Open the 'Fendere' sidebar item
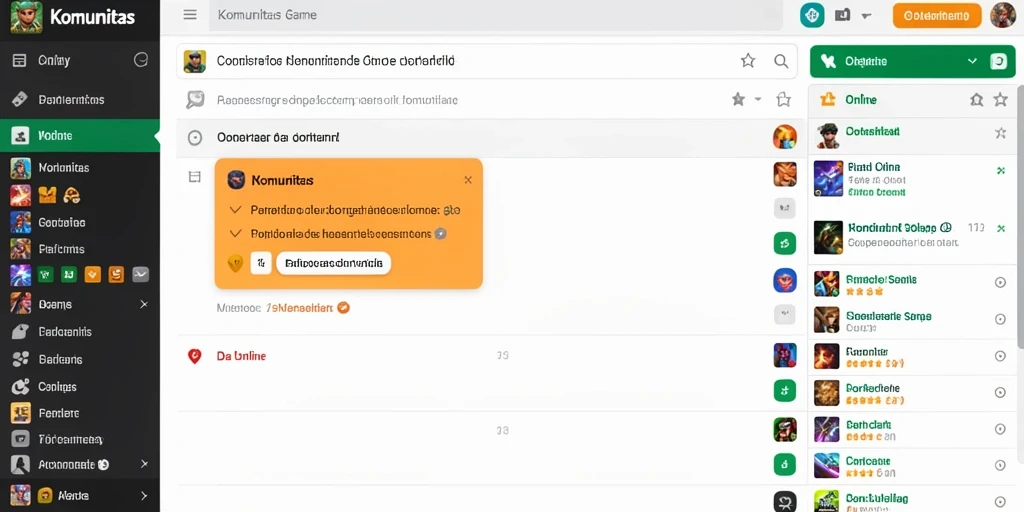The image size is (1024, 512). coord(80,413)
